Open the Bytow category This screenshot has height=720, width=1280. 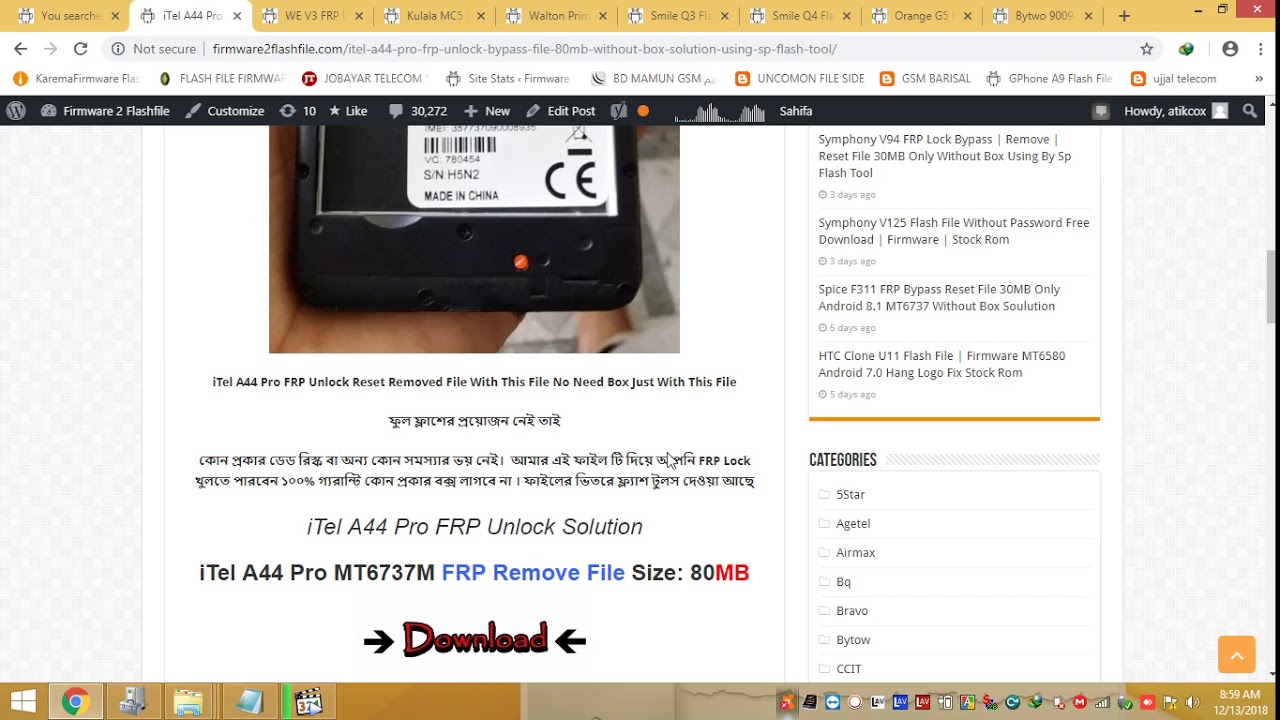853,639
